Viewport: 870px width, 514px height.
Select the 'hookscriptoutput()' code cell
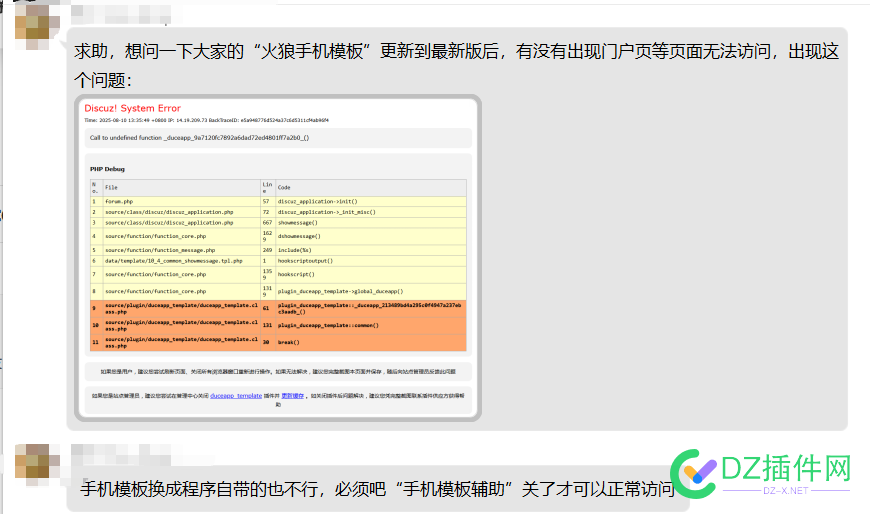371,261
